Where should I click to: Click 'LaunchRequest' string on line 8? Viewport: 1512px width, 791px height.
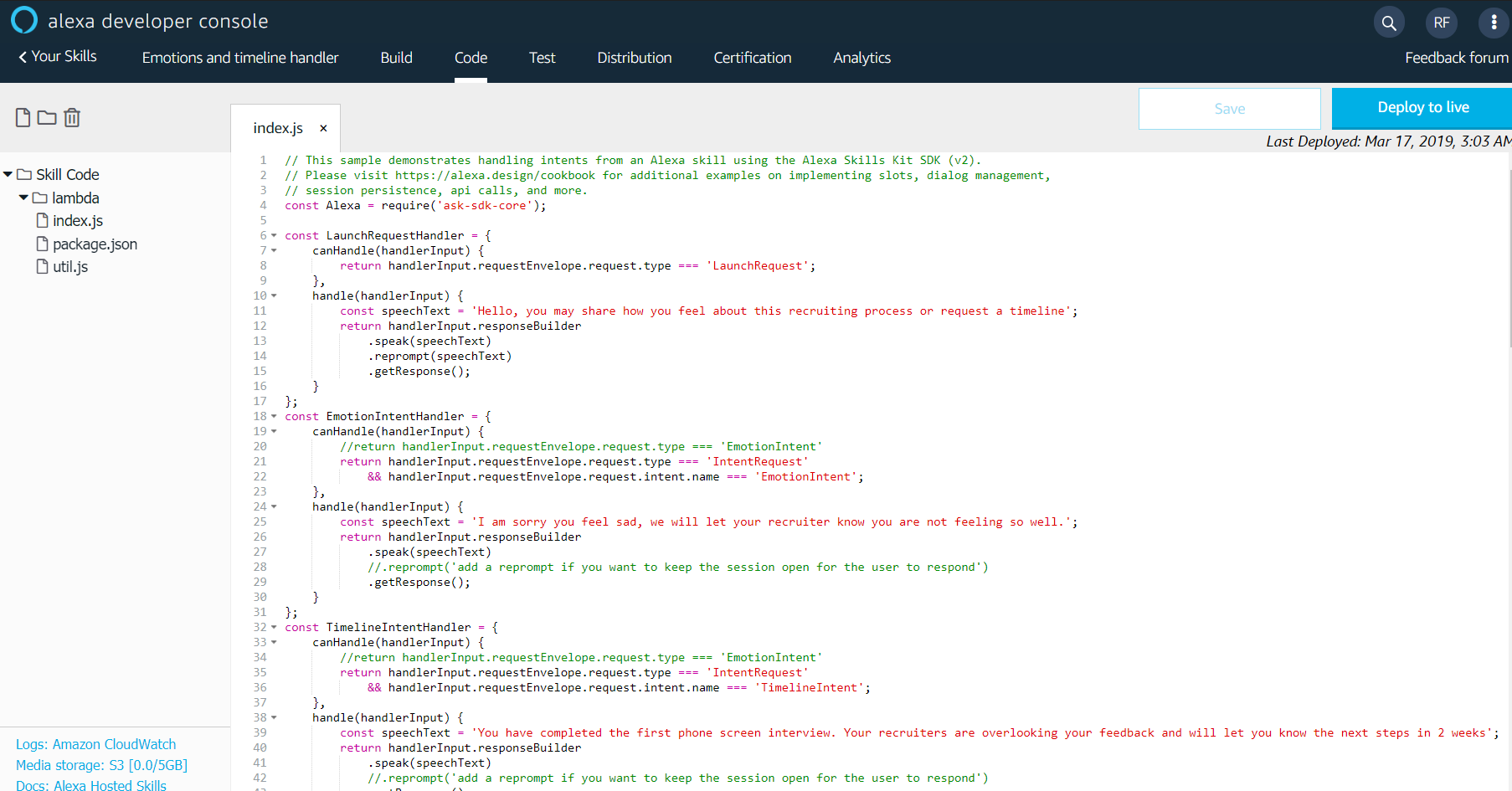click(758, 266)
